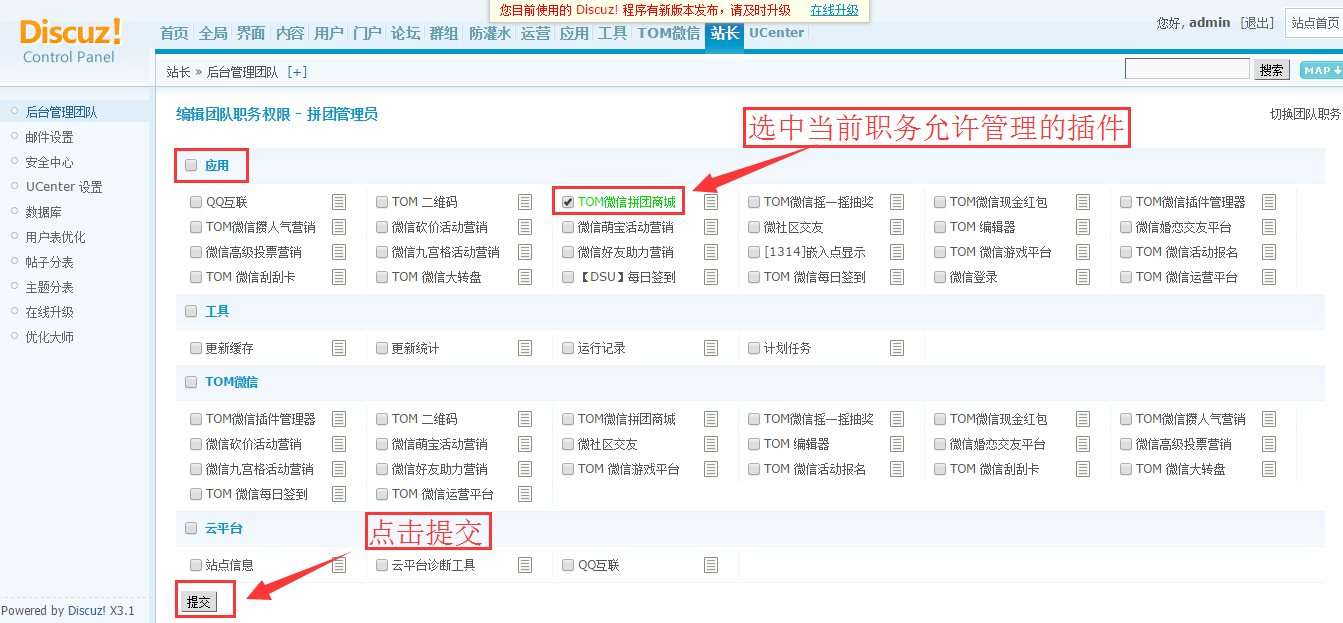The width and height of the screenshot is (1343, 623).
Task: Click the list icon beside QQ互联 in 应用
Action: pyautogui.click(x=339, y=202)
